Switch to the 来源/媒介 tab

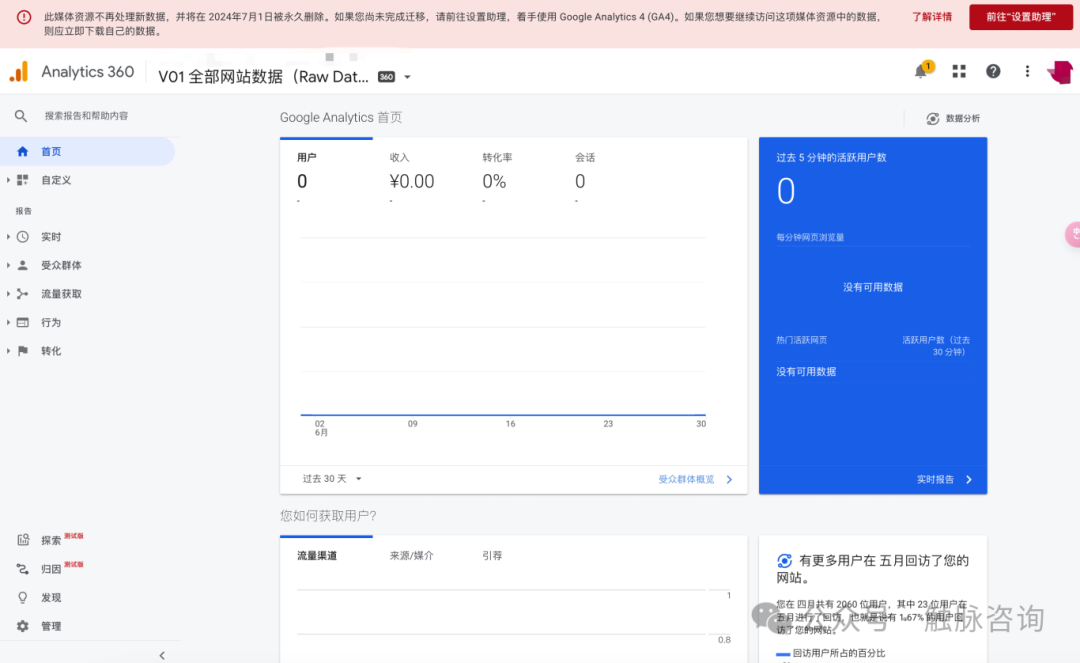[x=411, y=556]
